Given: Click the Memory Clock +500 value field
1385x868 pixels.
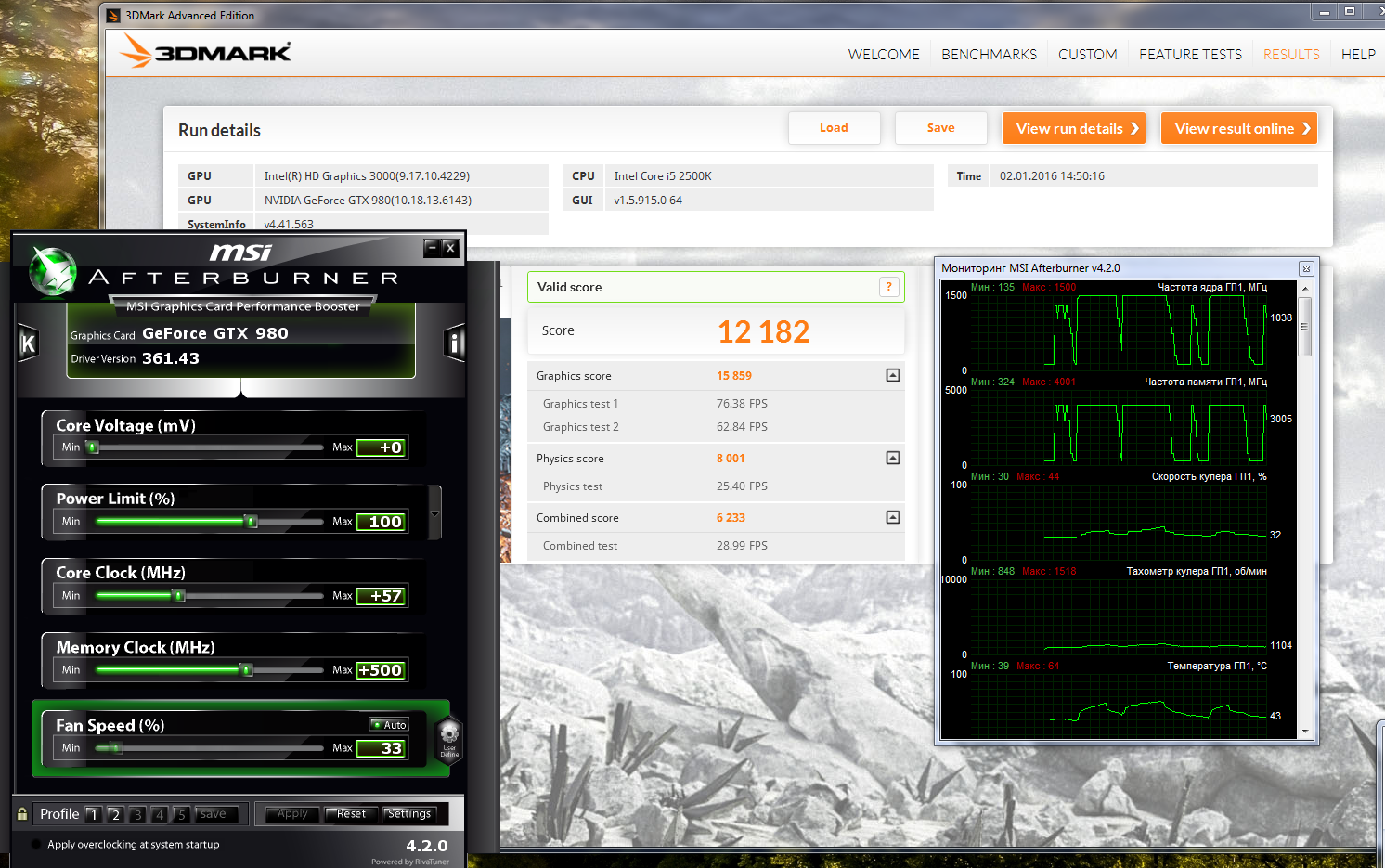Looking at the screenshot, I should pyautogui.click(x=381, y=670).
